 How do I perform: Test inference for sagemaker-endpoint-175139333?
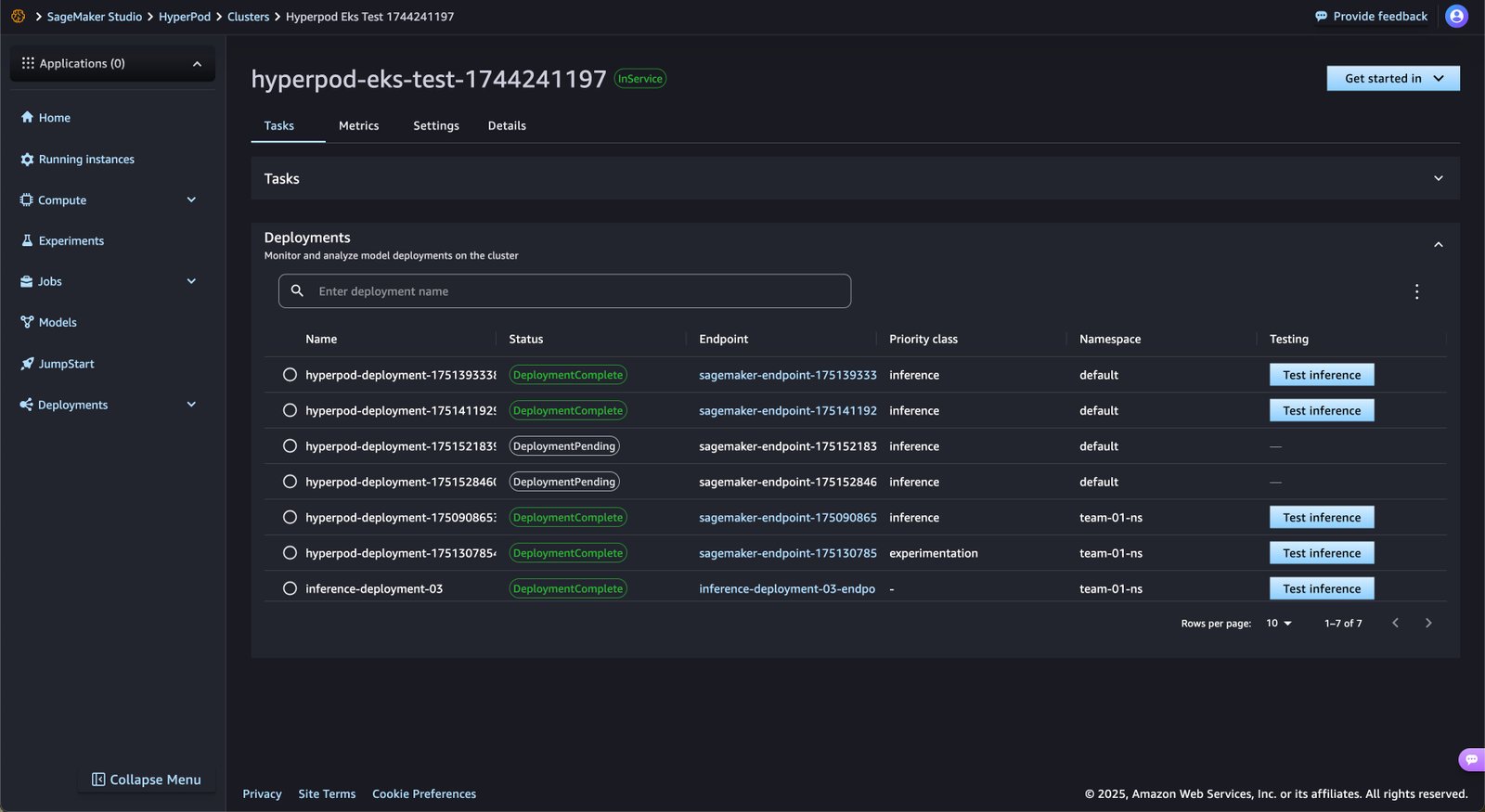(x=1322, y=375)
